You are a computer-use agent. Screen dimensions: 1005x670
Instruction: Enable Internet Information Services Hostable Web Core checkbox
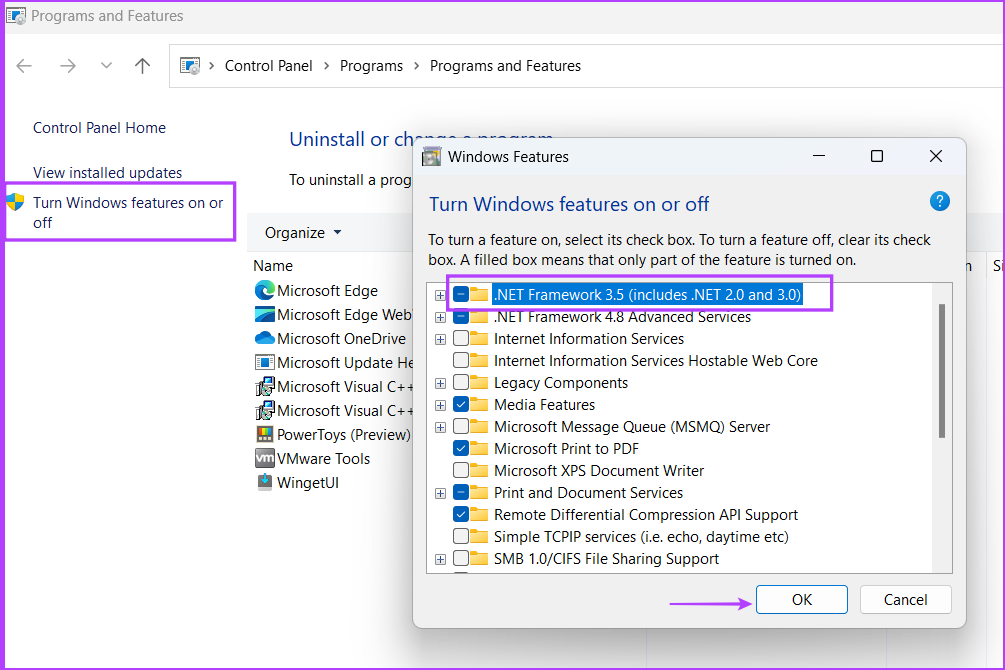click(460, 360)
